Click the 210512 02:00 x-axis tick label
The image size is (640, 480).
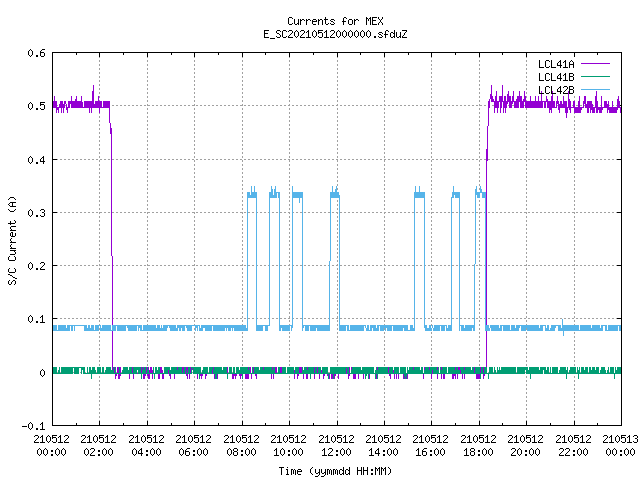coord(98,446)
